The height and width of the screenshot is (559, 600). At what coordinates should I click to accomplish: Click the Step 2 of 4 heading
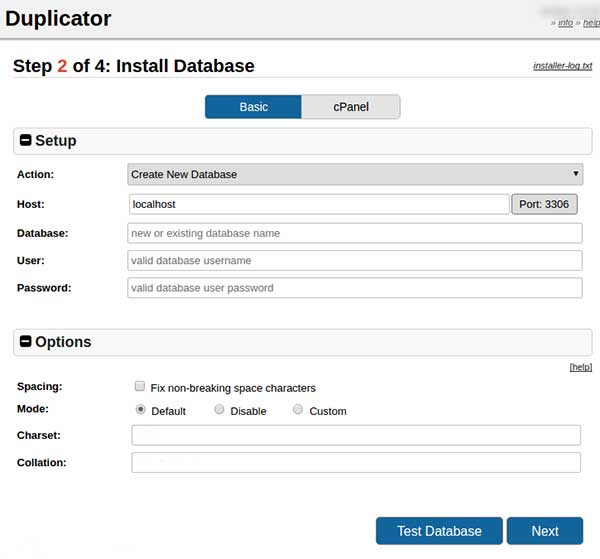(134, 66)
